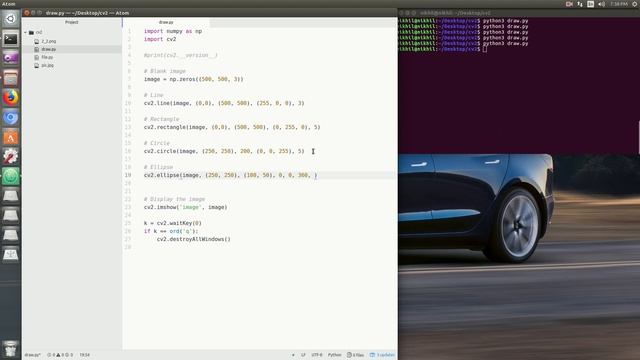The height and width of the screenshot is (360, 640).
Task: Collapse the cv2 project folder
Action: click(x=25, y=32)
